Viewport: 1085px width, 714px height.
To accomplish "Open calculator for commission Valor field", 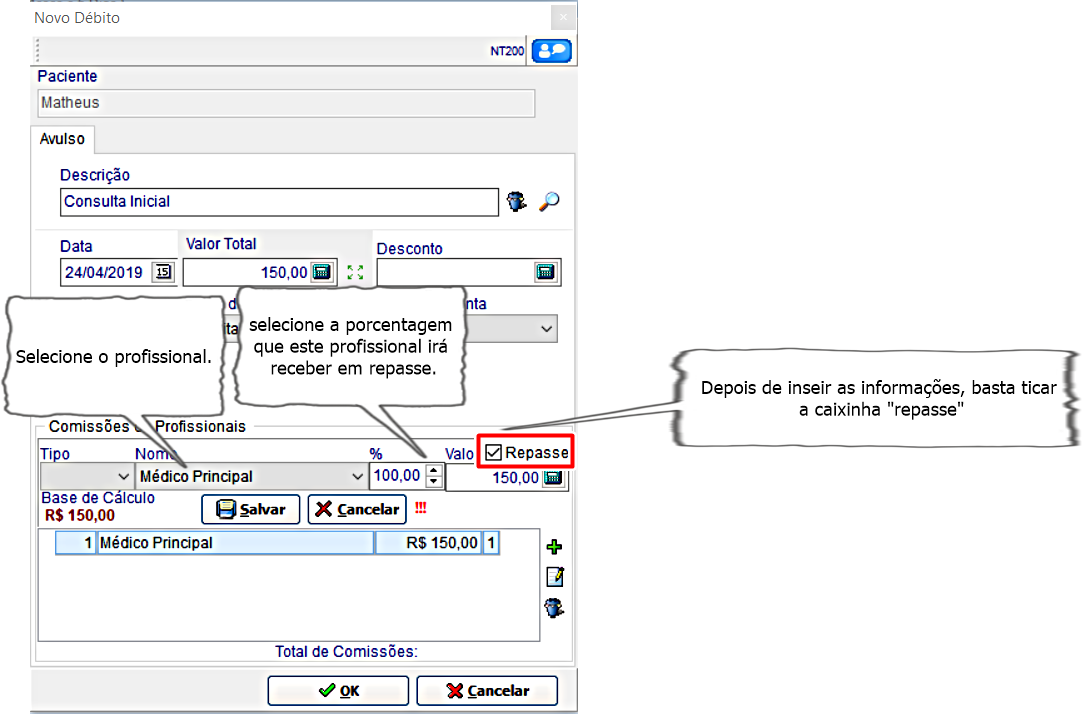I will point(553,478).
